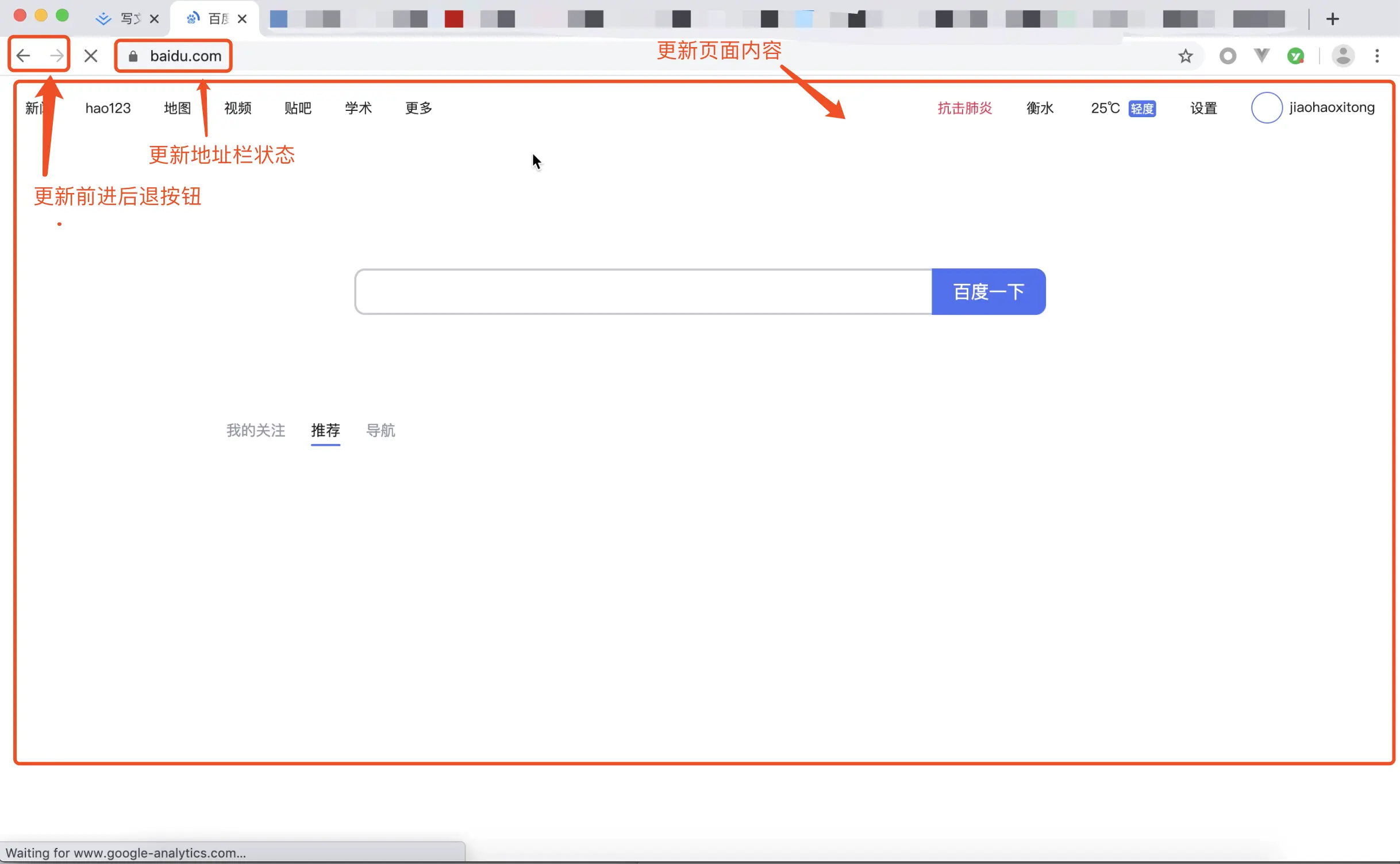Click the Baidu search input box
This screenshot has height=864, width=1400.
click(x=644, y=292)
